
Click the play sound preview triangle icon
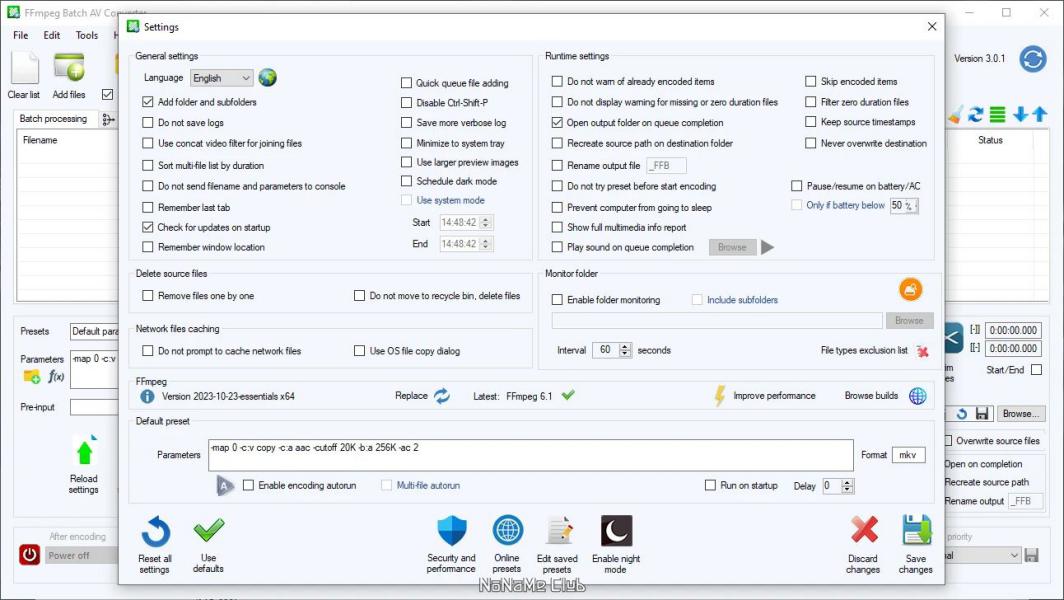767,247
